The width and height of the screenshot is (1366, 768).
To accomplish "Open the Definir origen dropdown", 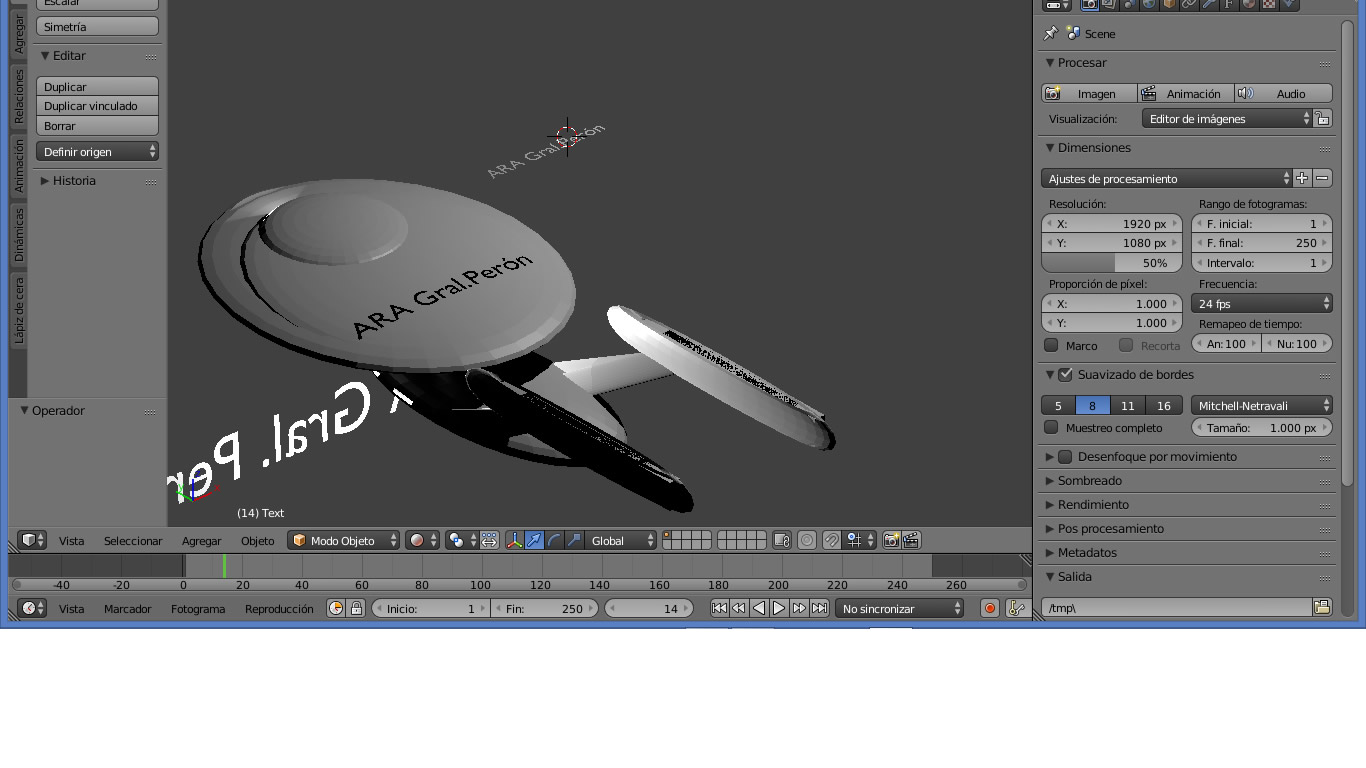I will pyautogui.click(x=97, y=151).
